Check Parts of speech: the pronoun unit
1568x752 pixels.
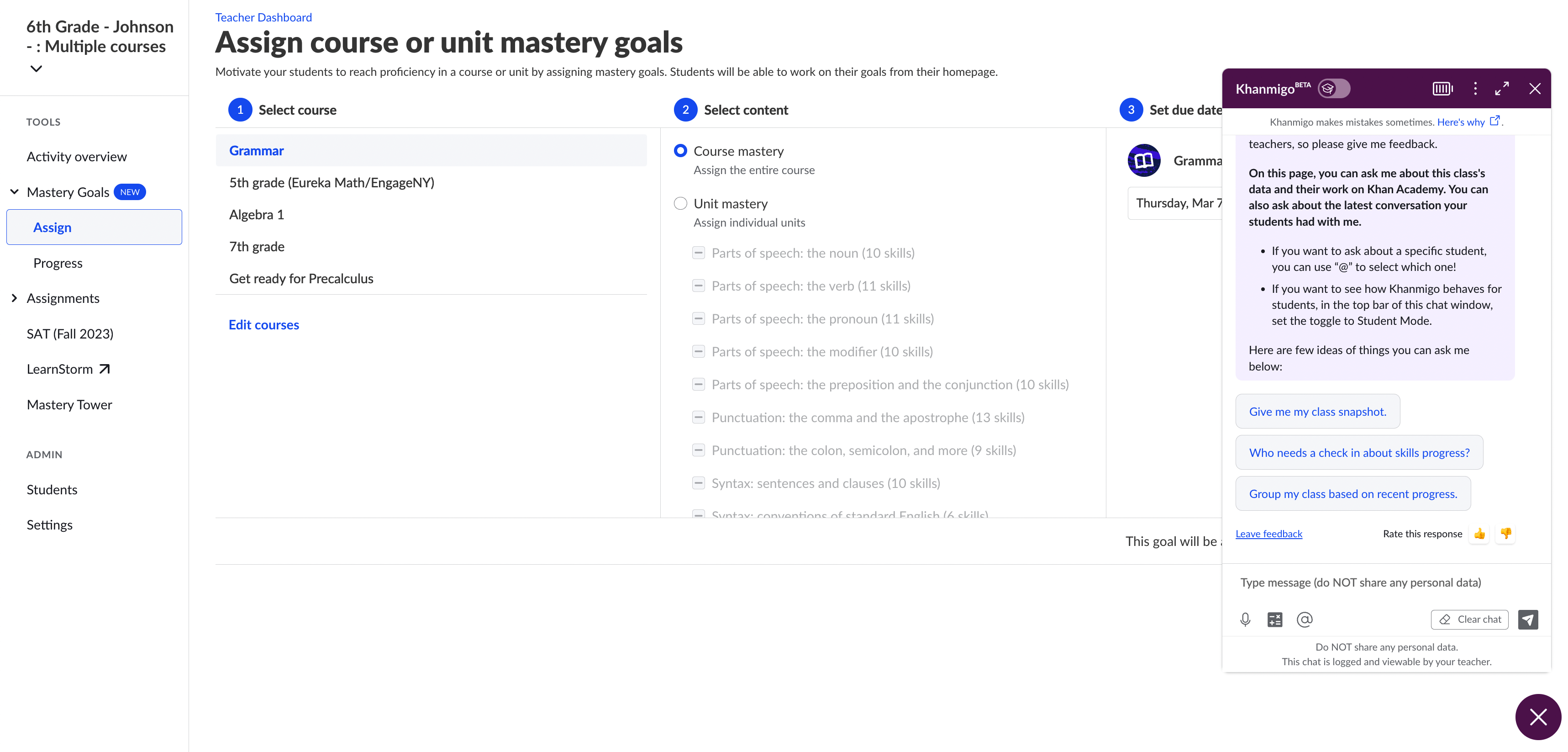(x=699, y=318)
